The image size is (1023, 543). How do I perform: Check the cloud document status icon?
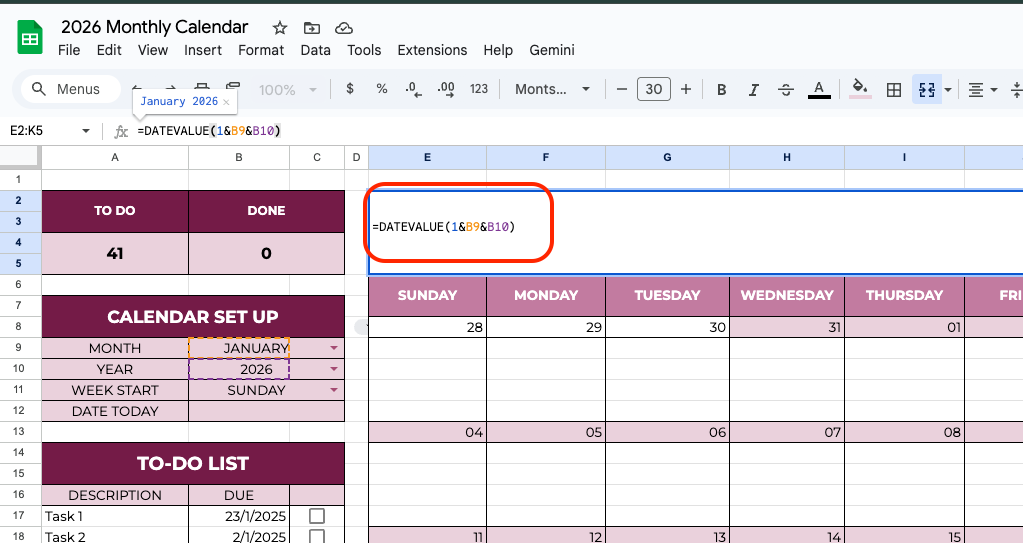[344, 27]
